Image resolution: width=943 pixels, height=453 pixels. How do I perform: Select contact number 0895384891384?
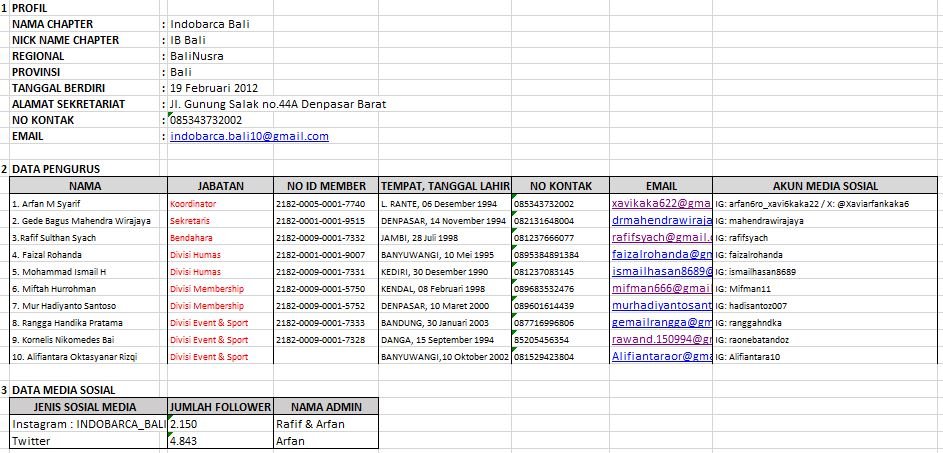coord(561,254)
